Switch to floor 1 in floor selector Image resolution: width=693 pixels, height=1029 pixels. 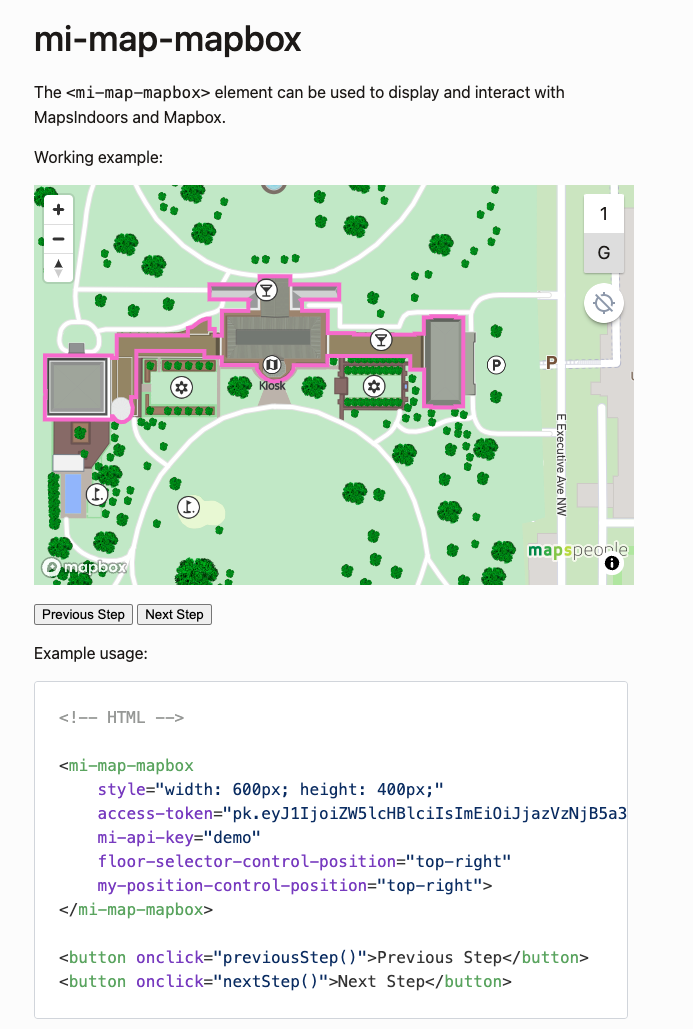tap(603, 214)
